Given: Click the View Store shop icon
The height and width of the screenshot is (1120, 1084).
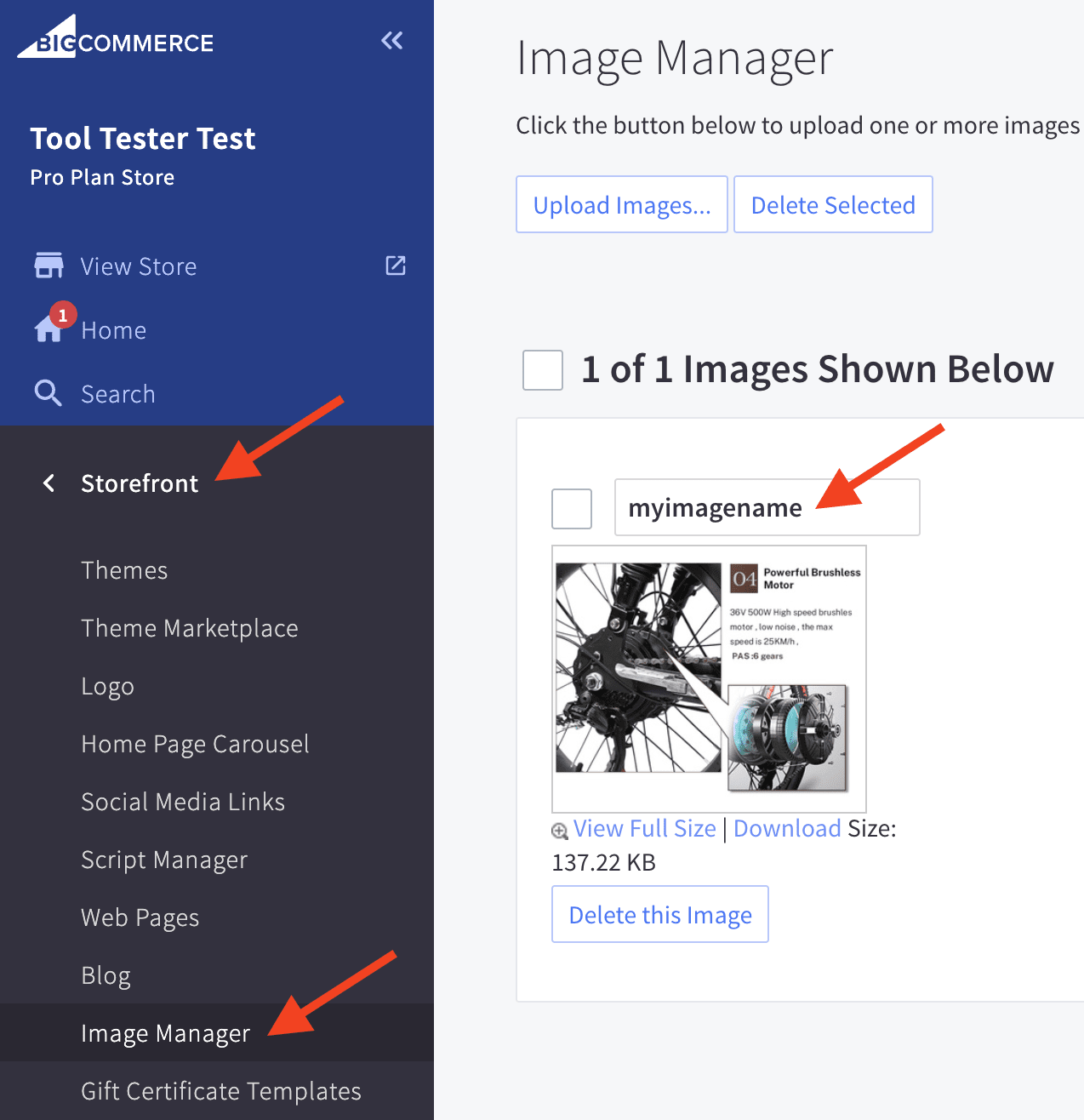Looking at the screenshot, I should [x=48, y=266].
